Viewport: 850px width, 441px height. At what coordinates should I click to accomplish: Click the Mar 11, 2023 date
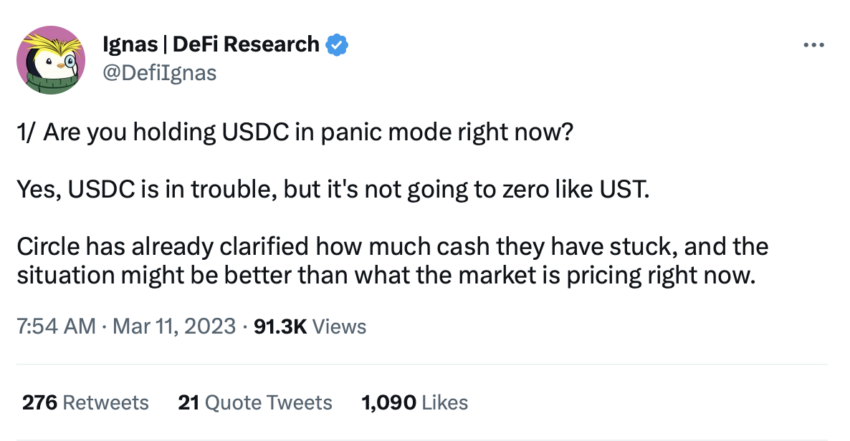click(174, 327)
